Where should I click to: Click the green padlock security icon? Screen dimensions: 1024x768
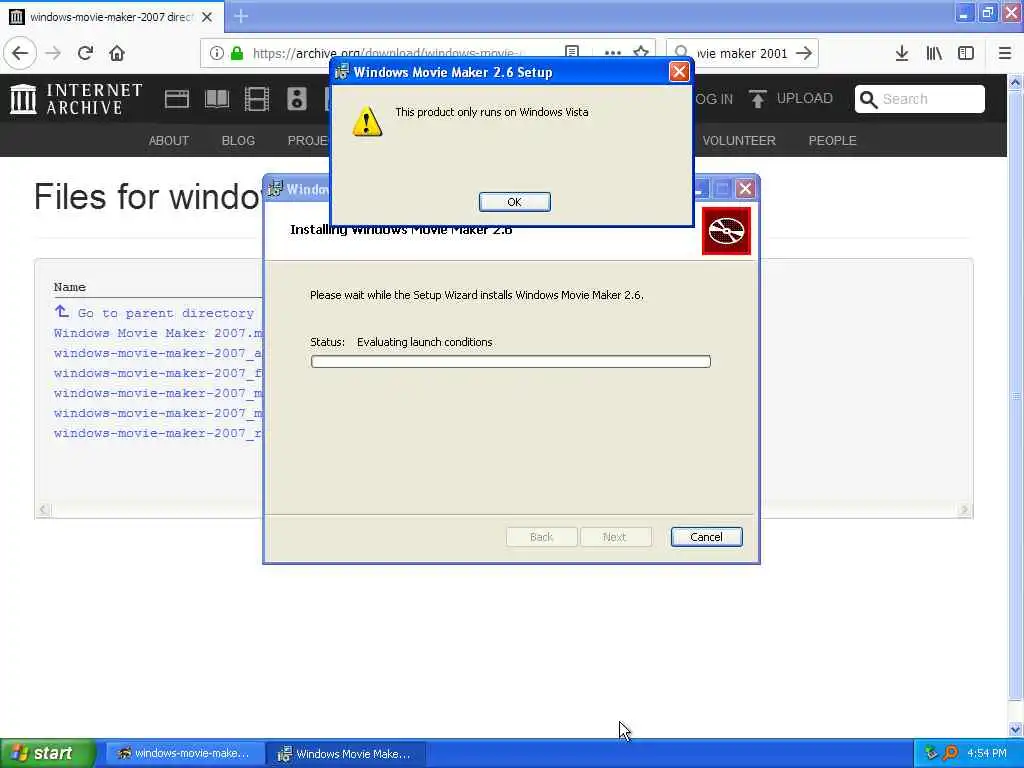pos(237,53)
